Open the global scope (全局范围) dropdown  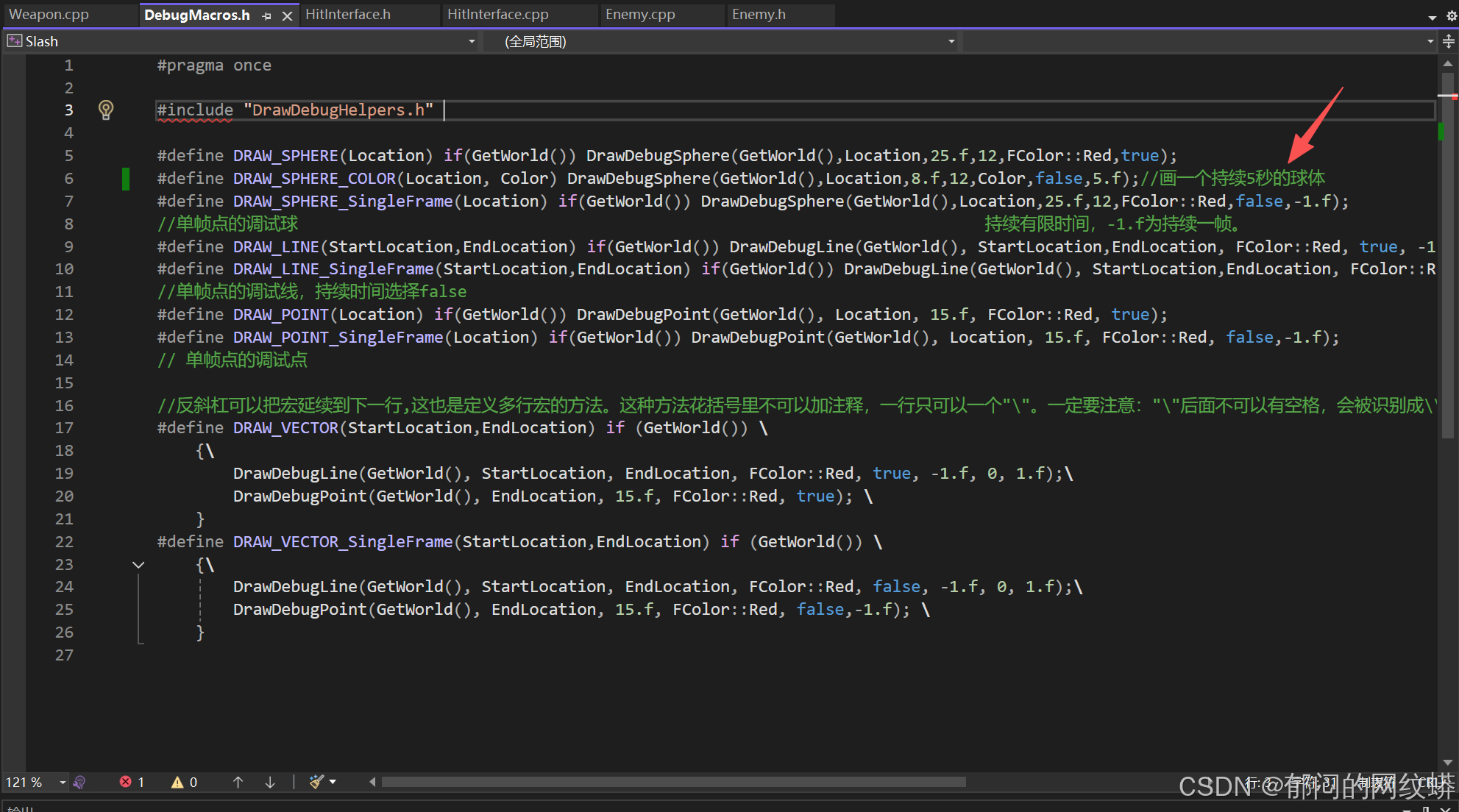951,41
